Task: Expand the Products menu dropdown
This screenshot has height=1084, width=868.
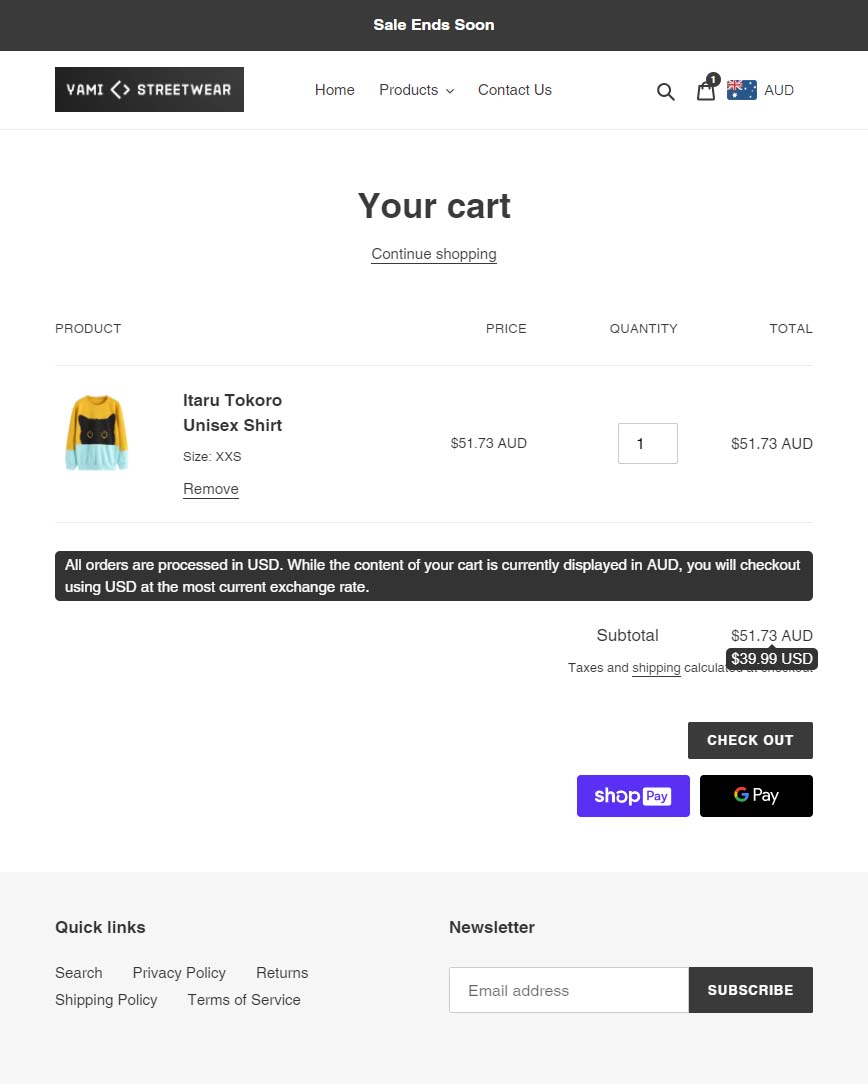Action: pos(416,90)
